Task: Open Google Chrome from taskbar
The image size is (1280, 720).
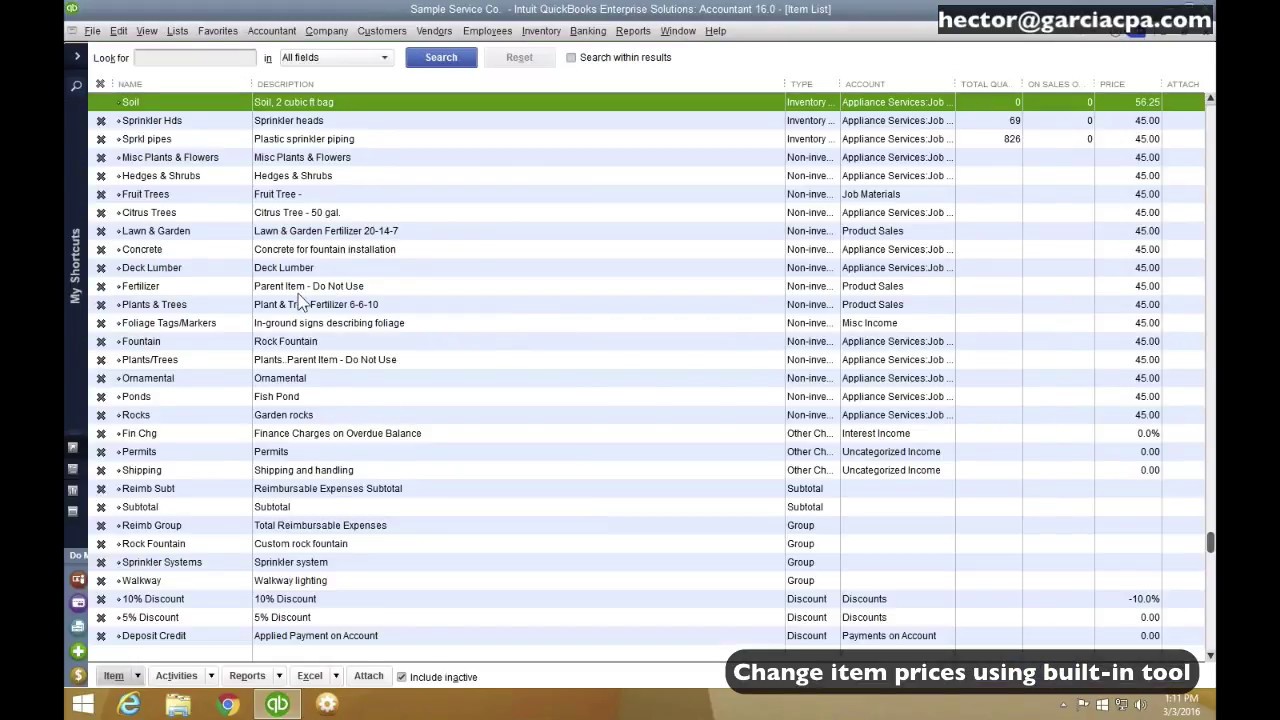Action: (228, 705)
